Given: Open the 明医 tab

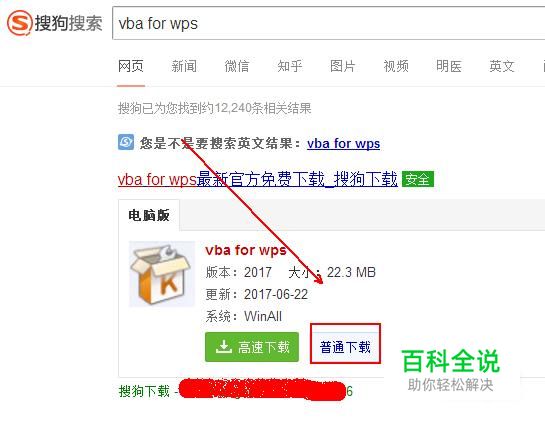Looking at the screenshot, I should click(x=449, y=66).
